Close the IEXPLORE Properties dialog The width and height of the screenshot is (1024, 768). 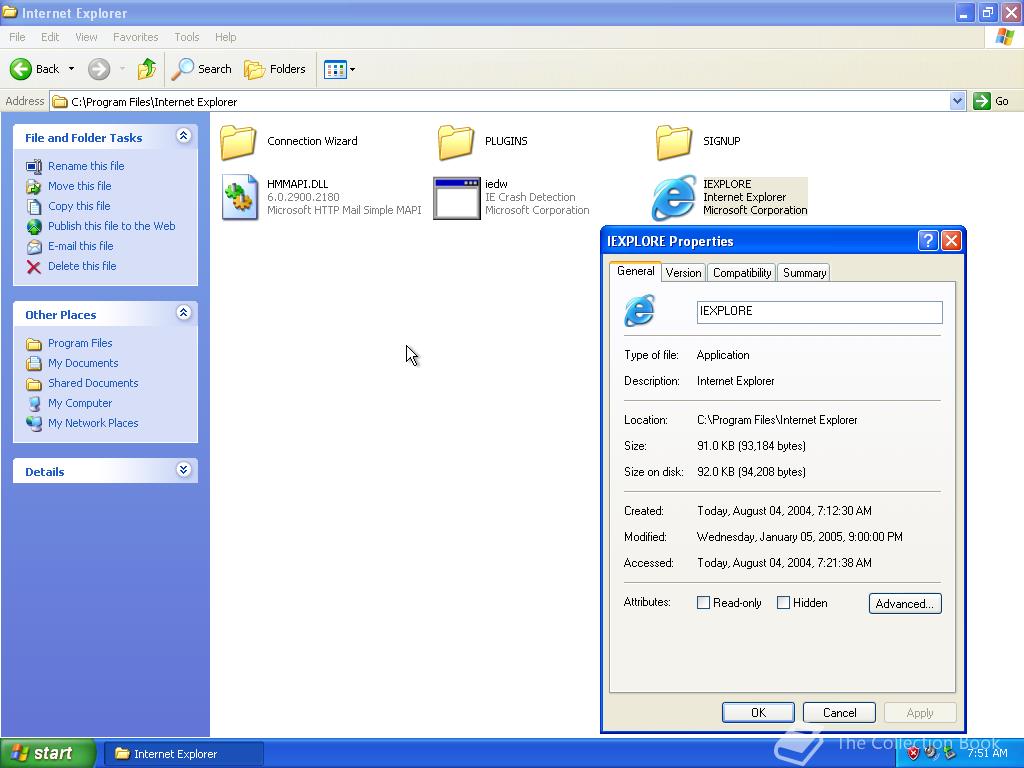(952, 241)
